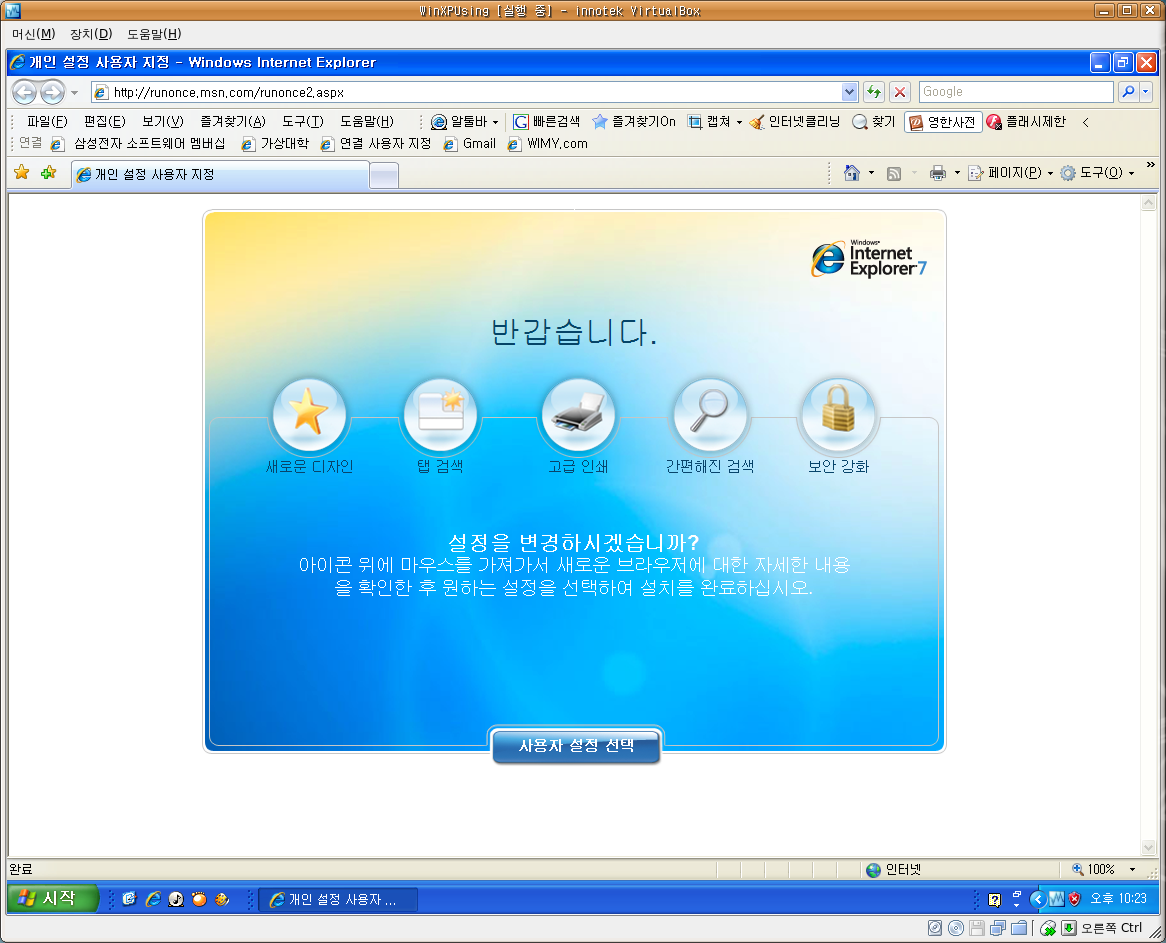
Task: Click the search magnifier button
Action: 1128,91
